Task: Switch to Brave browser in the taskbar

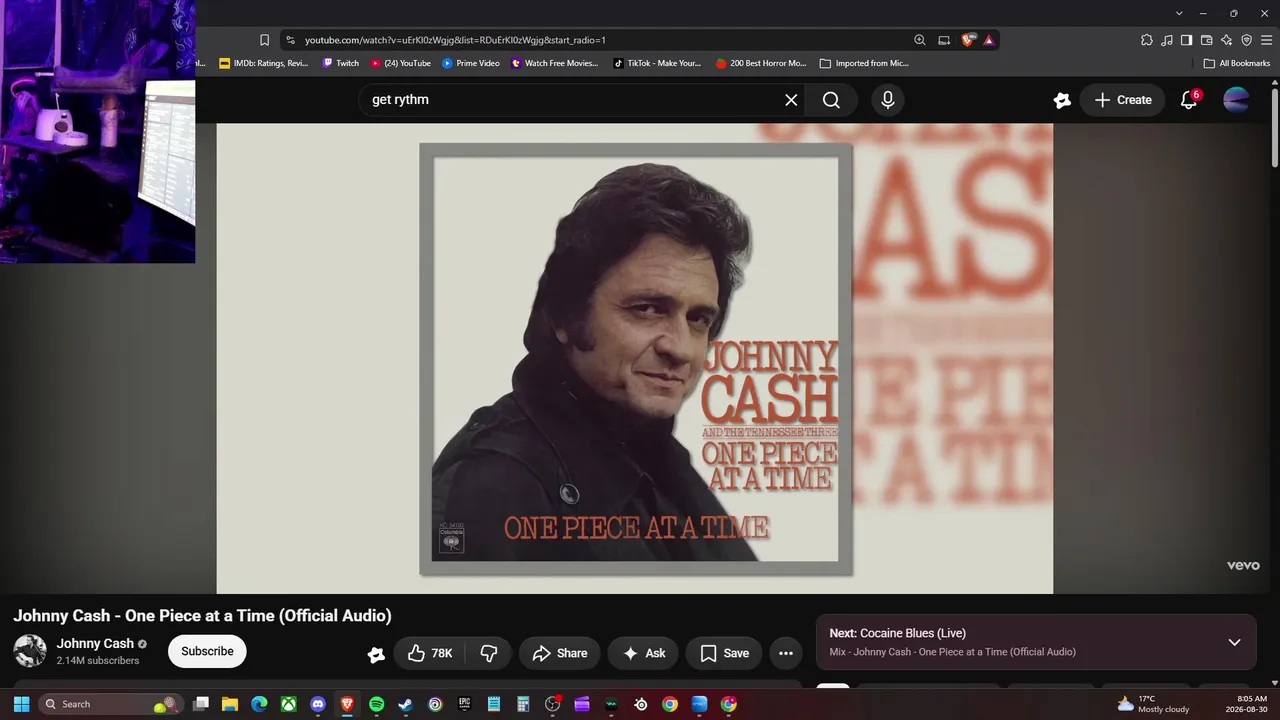Action: 347,704
